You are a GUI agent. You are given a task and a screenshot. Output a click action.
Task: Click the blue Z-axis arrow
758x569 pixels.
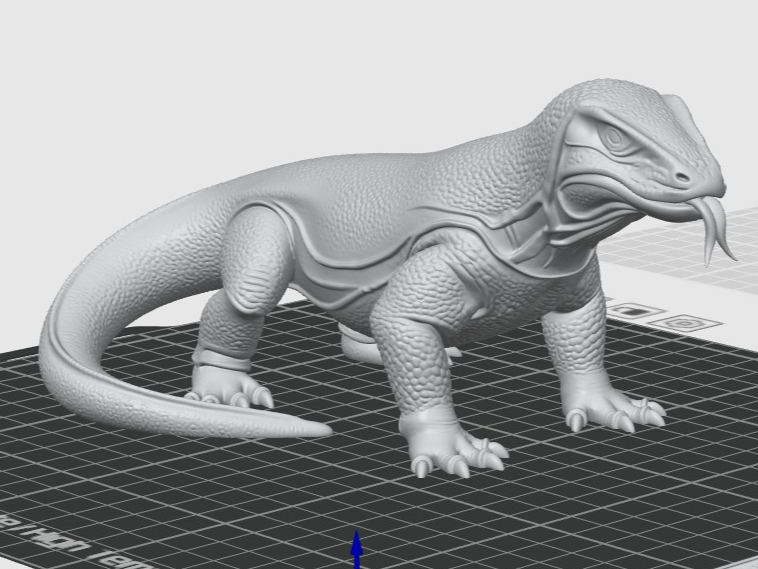click(357, 550)
